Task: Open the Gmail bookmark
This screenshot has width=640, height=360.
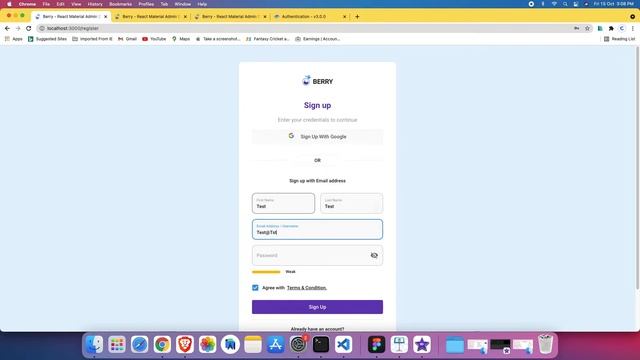Action: [x=127, y=39]
